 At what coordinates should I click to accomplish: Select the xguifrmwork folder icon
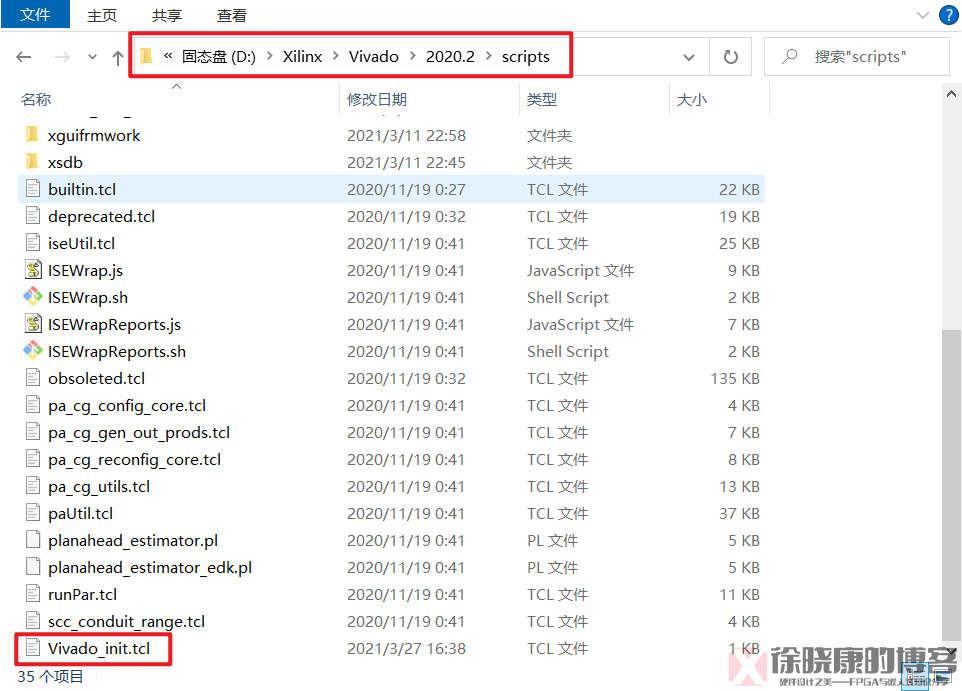point(33,134)
